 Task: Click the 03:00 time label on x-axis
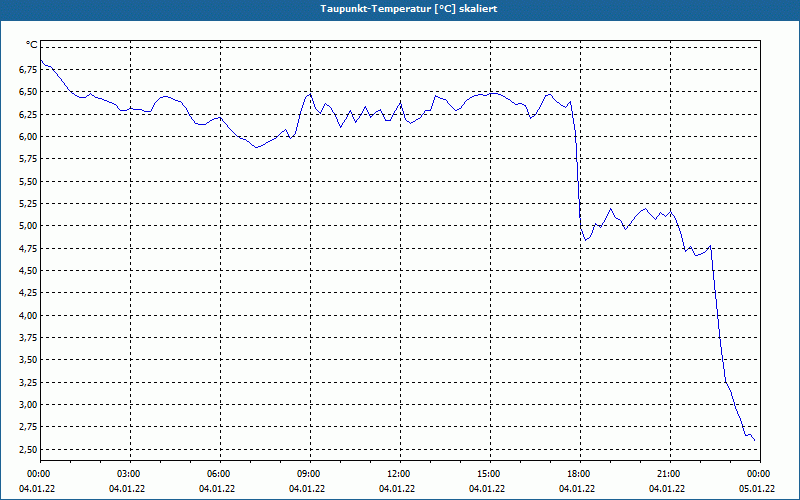click(x=131, y=474)
